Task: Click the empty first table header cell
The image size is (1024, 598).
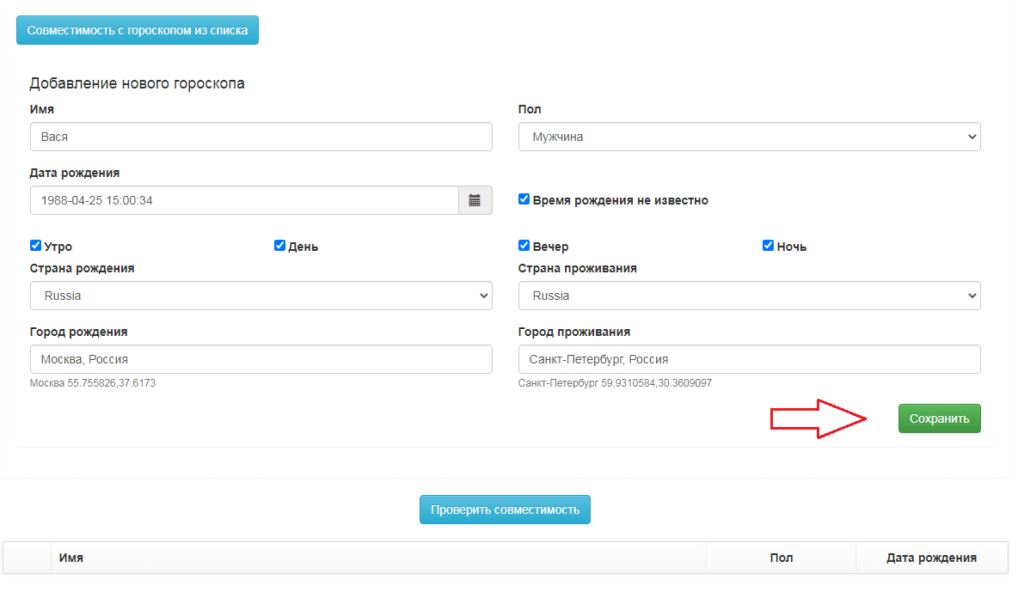Action: [28, 558]
